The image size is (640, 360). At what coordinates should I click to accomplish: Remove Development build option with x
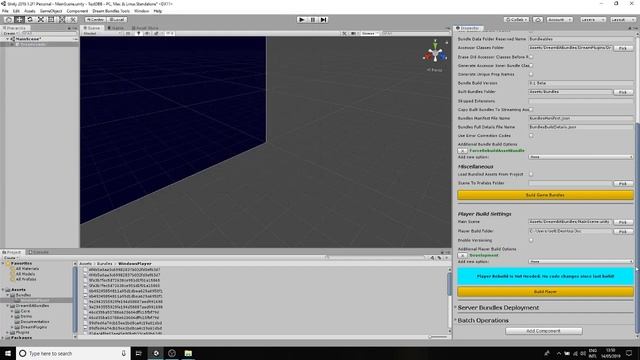click(x=462, y=256)
